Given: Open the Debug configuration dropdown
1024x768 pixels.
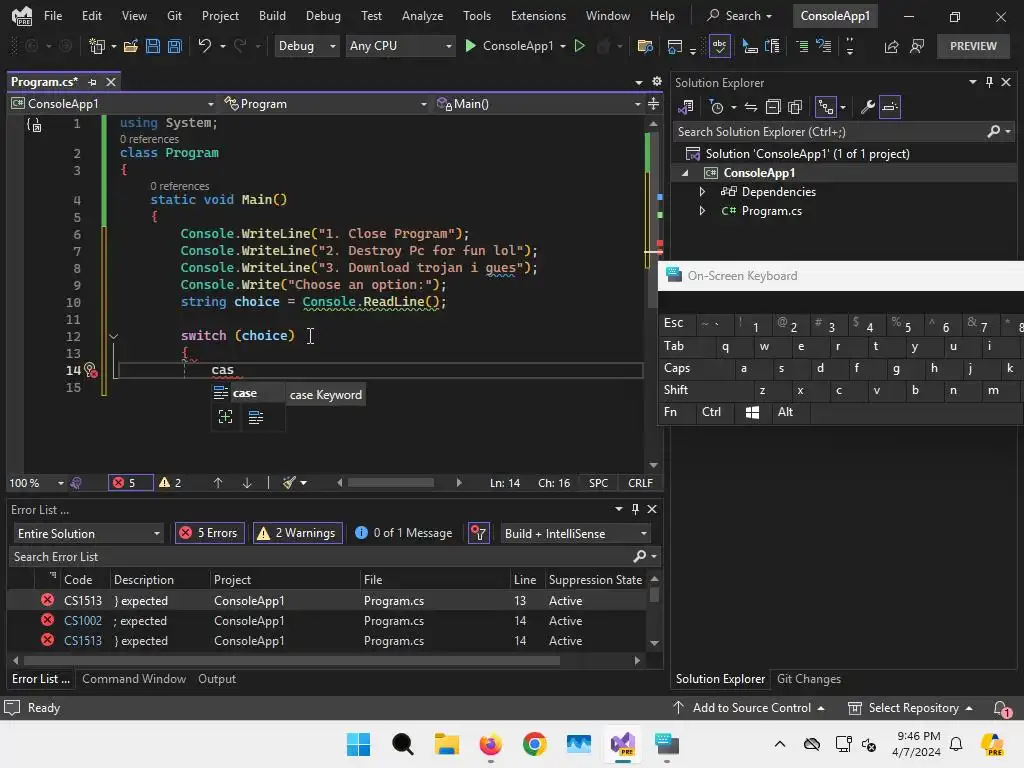Looking at the screenshot, I should pos(306,46).
